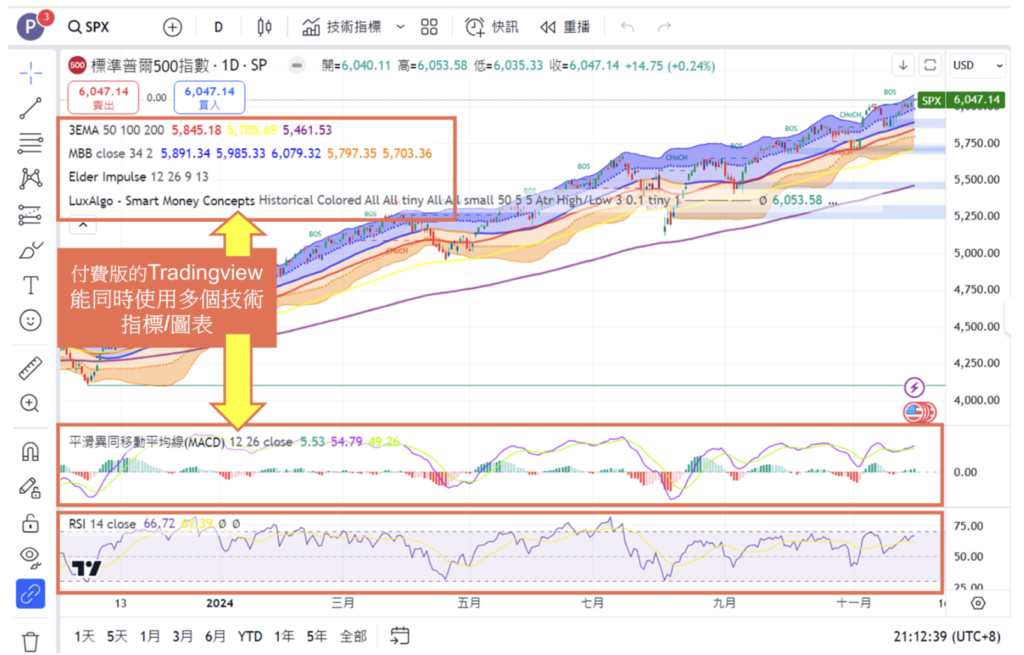Select the 全部 all time range
Viewport: 1024px width, 655px height.
353,636
